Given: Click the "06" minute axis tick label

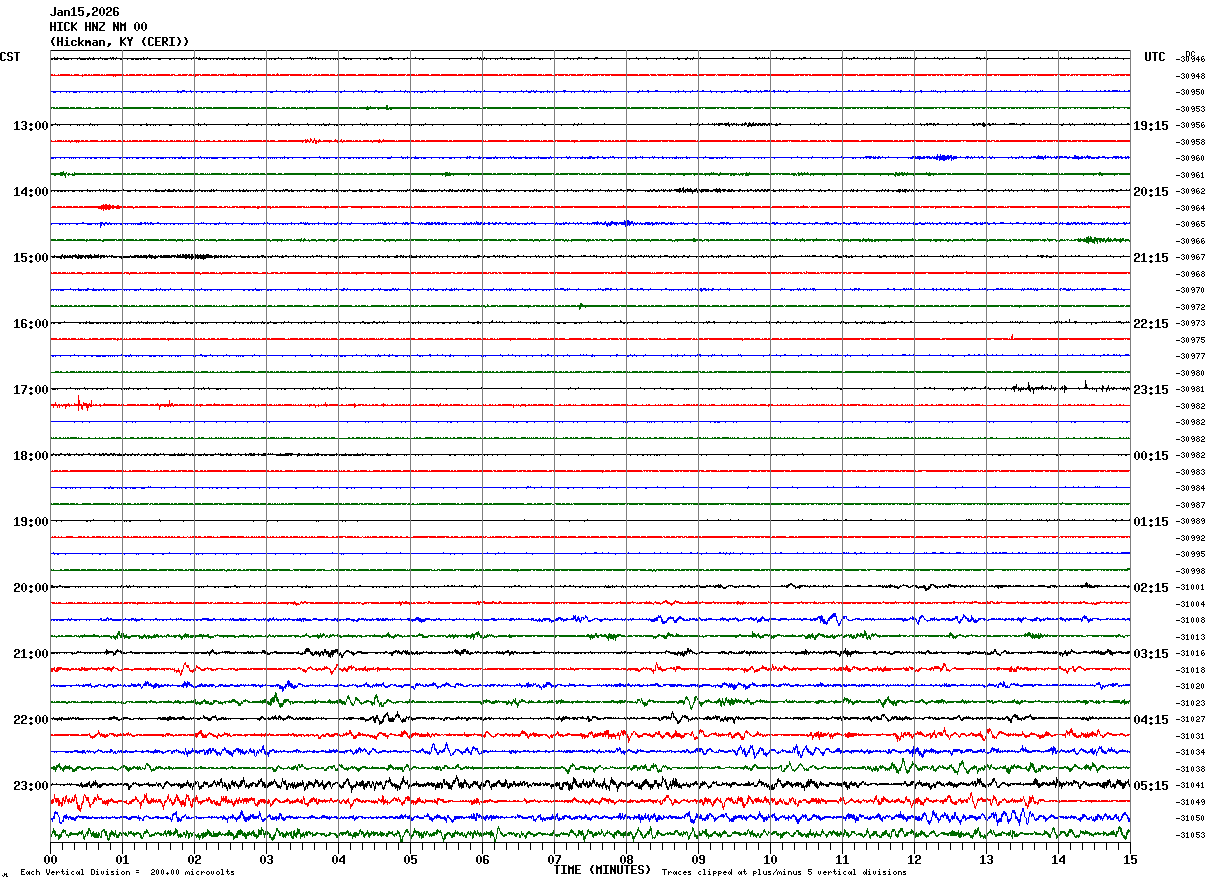Looking at the screenshot, I should click(x=482, y=859).
